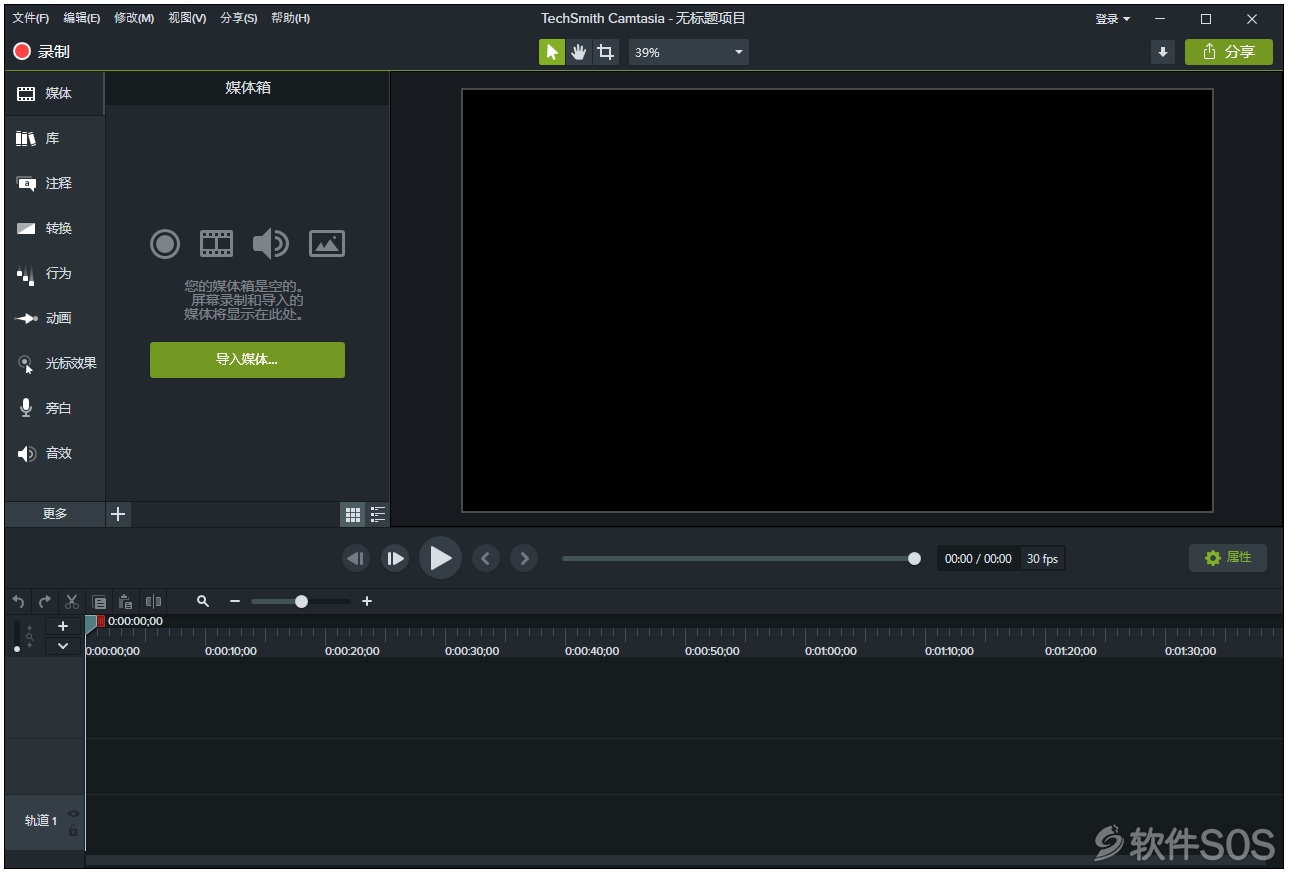Select the Track 1 (轨道 1) label
The image size is (1293, 875).
click(40, 821)
